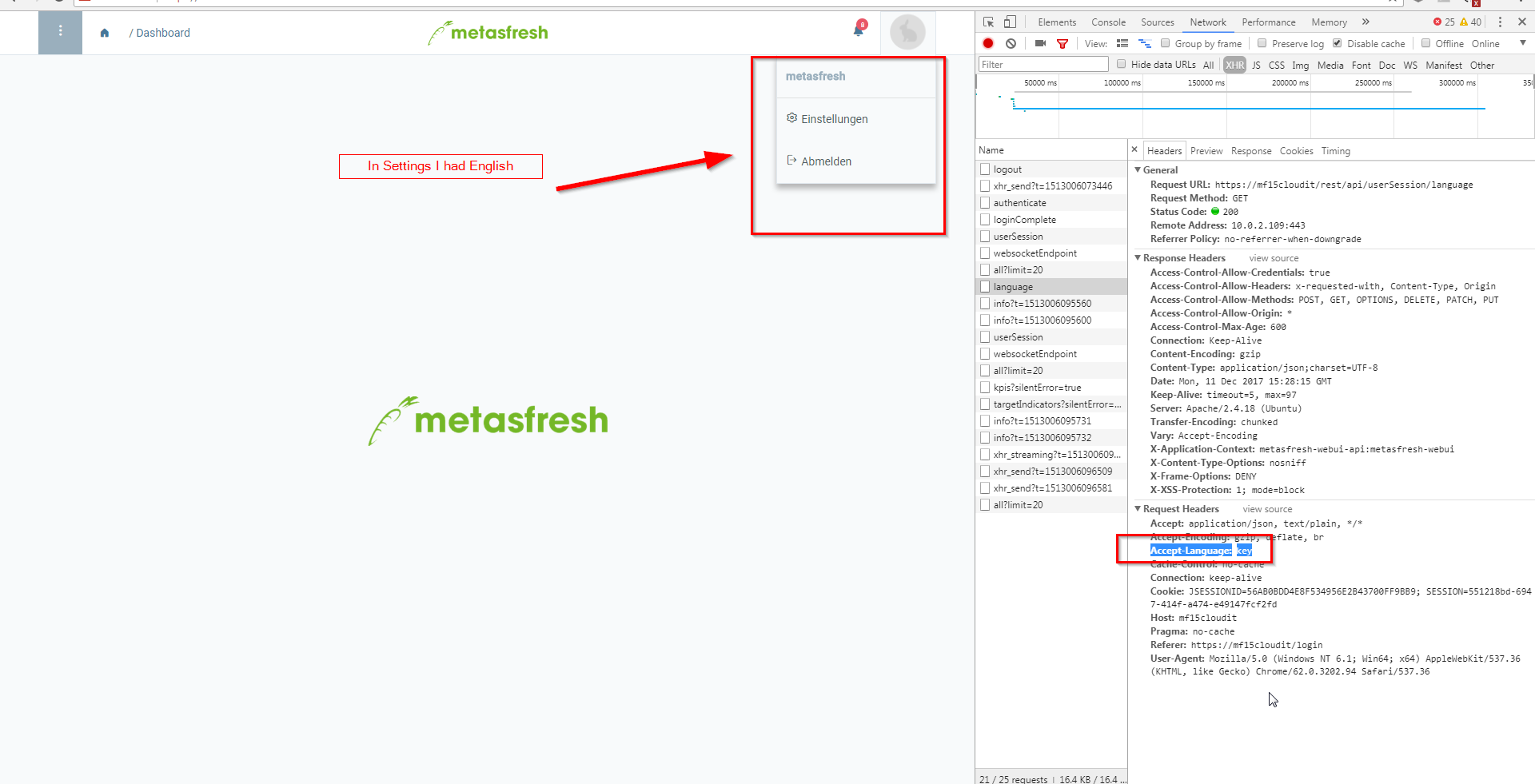
Task: Open the Memory tab
Action: pos(1329,22)
